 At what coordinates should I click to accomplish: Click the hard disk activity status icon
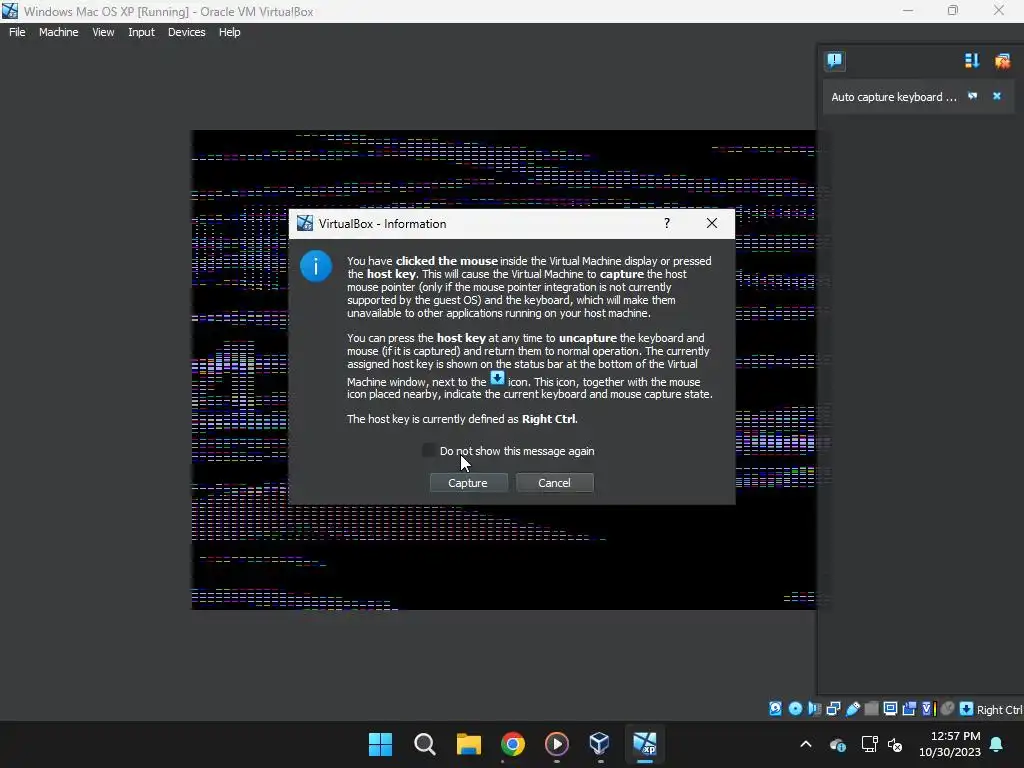pos(775,709)
